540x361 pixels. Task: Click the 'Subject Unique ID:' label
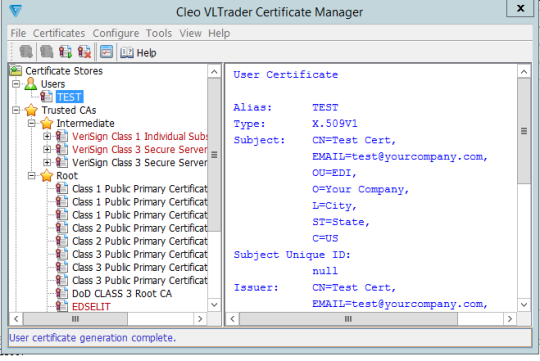click(x=292, y=255)
